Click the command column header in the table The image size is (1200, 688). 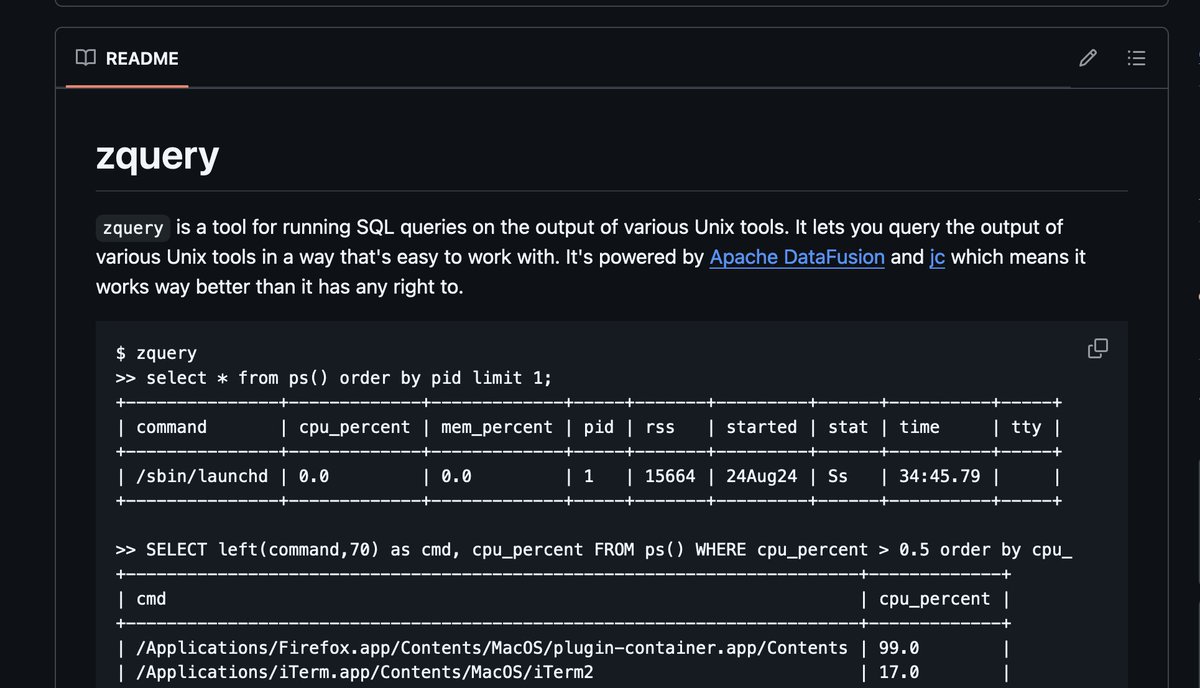pos(171,427)
